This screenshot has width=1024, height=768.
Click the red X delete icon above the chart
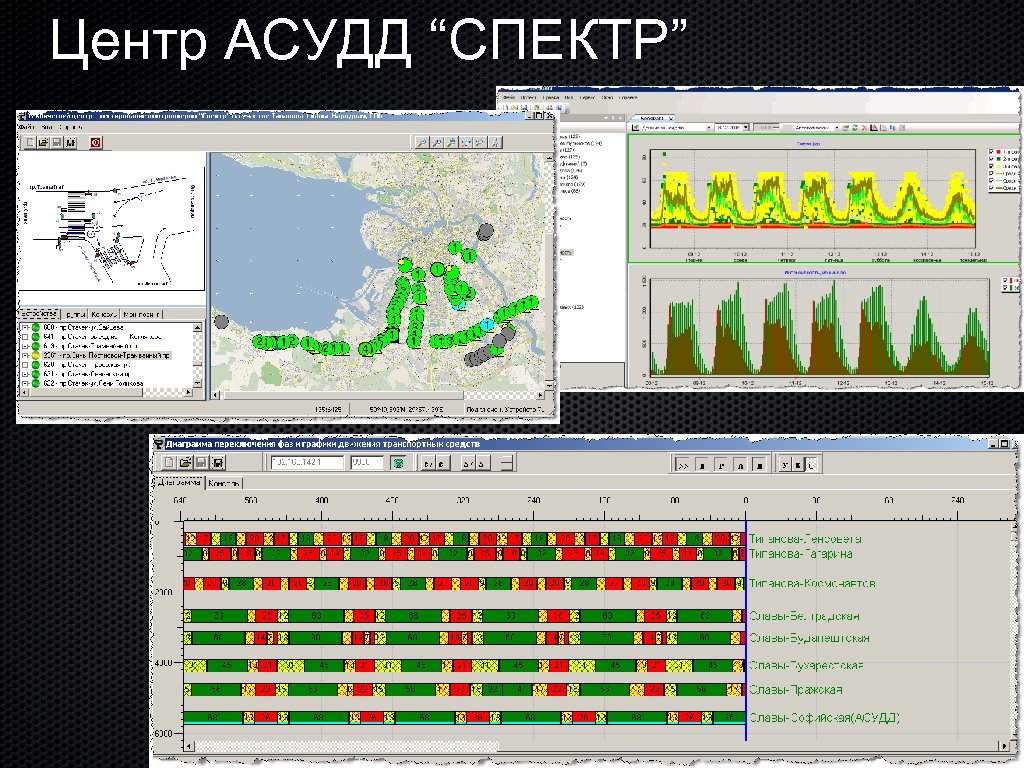click(865, 127)
